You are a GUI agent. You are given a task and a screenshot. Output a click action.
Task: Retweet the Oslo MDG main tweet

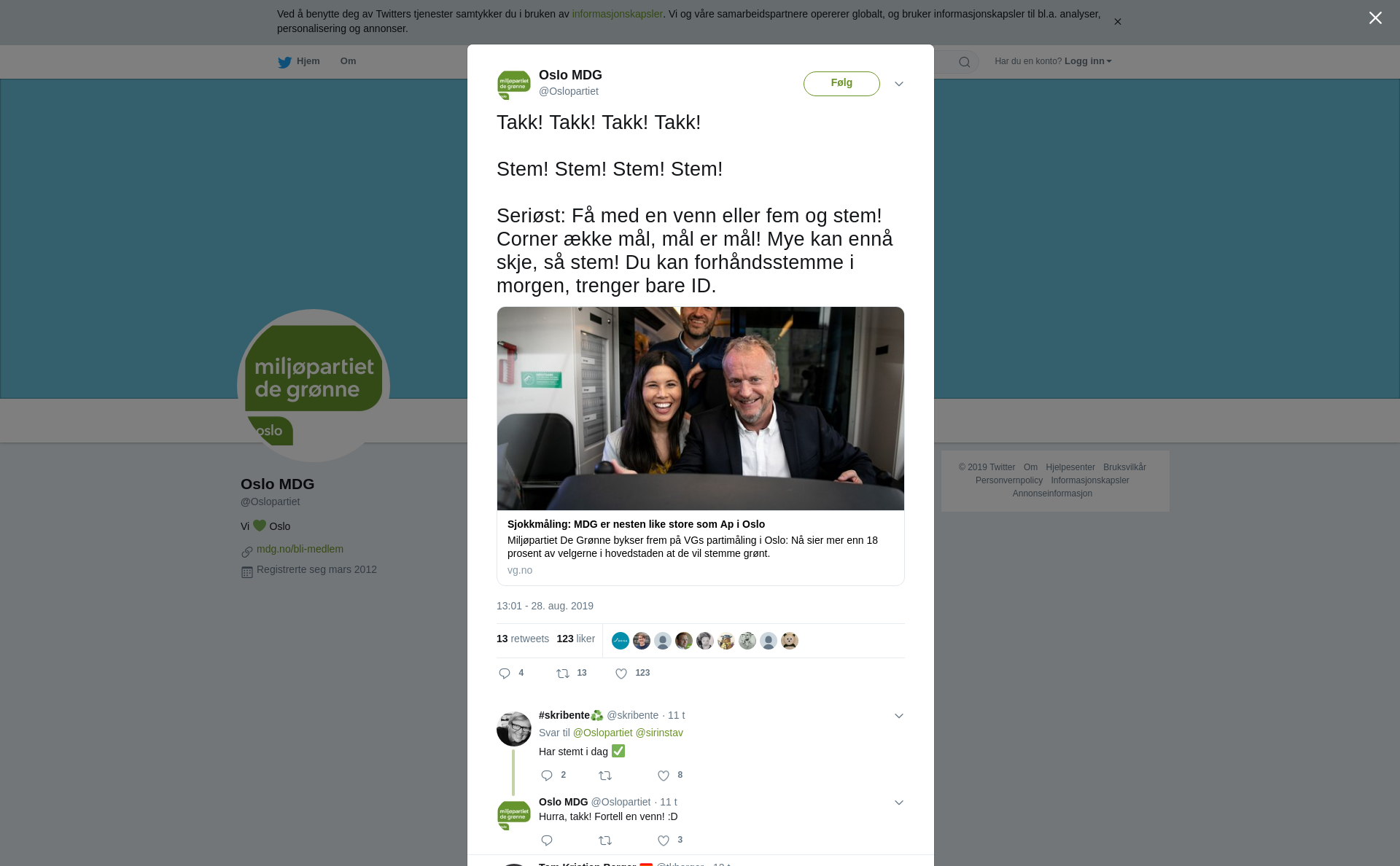pos(563,674)
